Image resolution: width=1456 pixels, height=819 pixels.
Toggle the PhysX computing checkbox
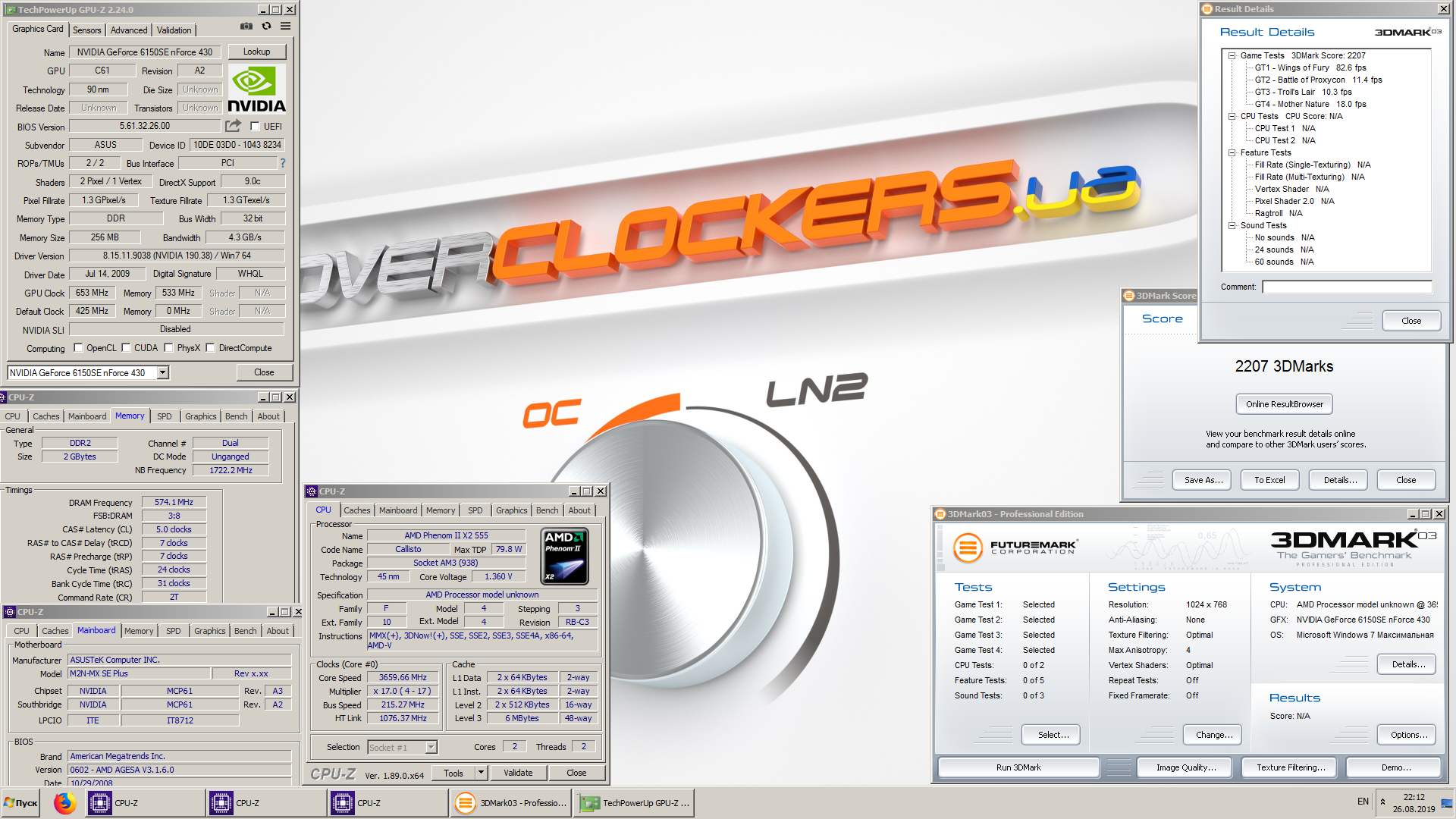click(168, 348)
